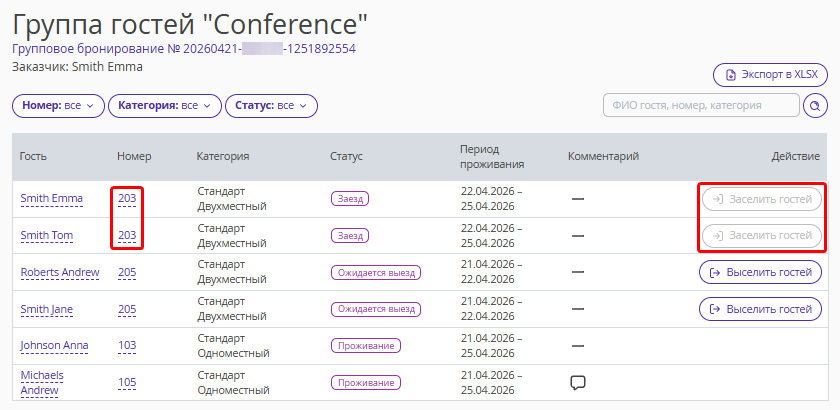Open guest Smith Tom link
This screenshot has width=840, height=410.
coord(47,236)
